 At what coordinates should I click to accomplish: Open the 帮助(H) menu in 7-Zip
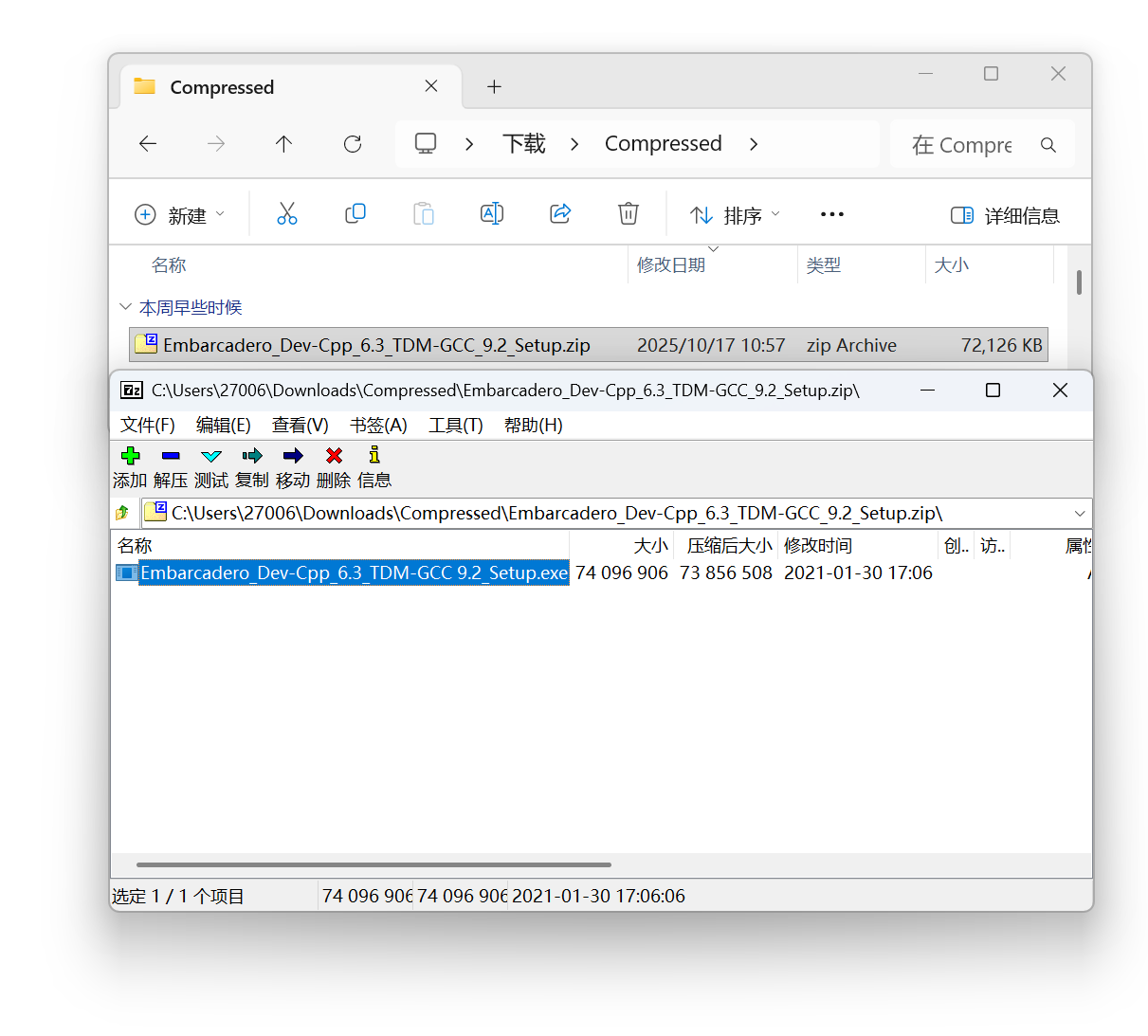[534, 426]
